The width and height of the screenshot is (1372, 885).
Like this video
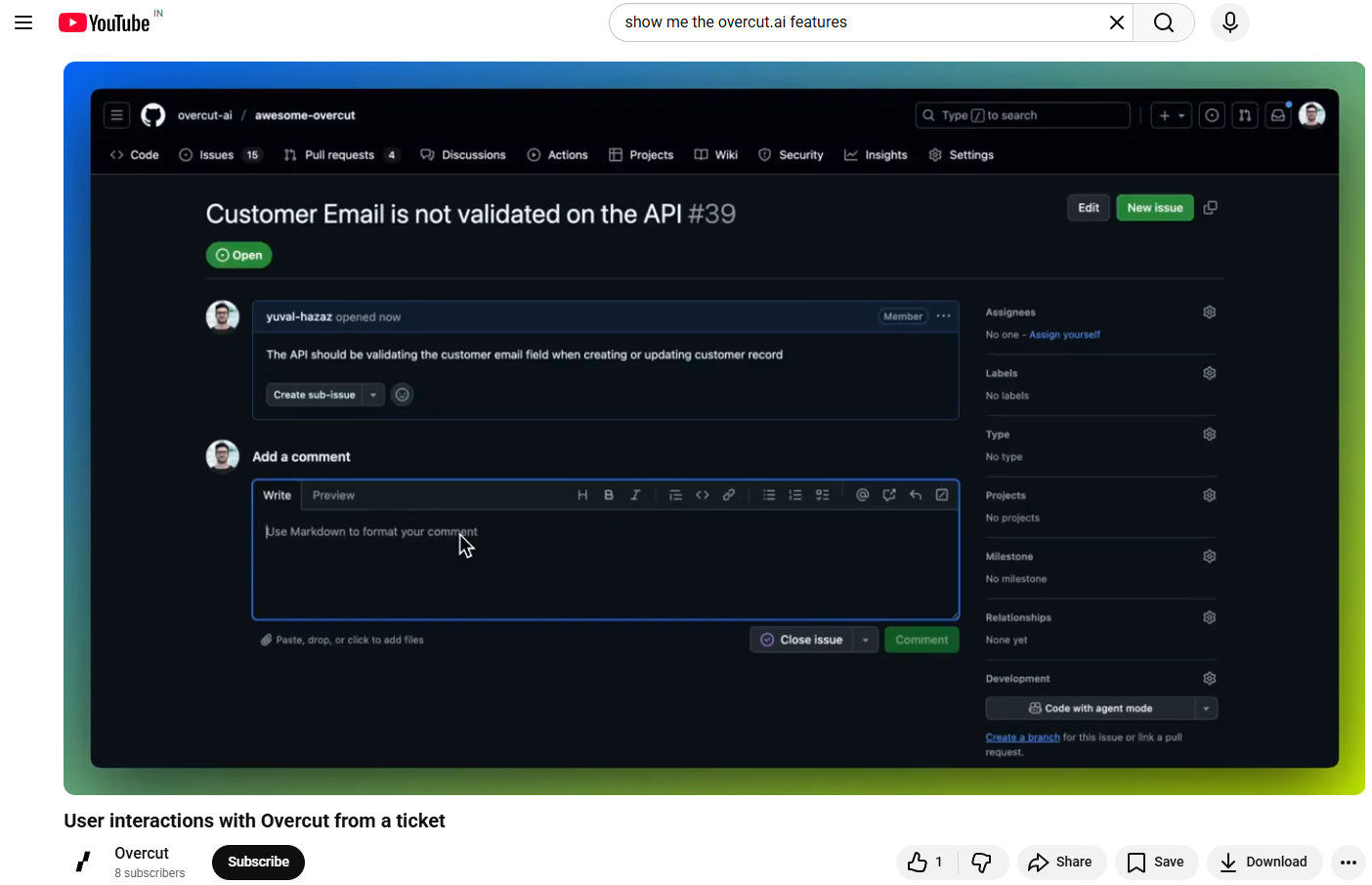(x=925, y=862)
